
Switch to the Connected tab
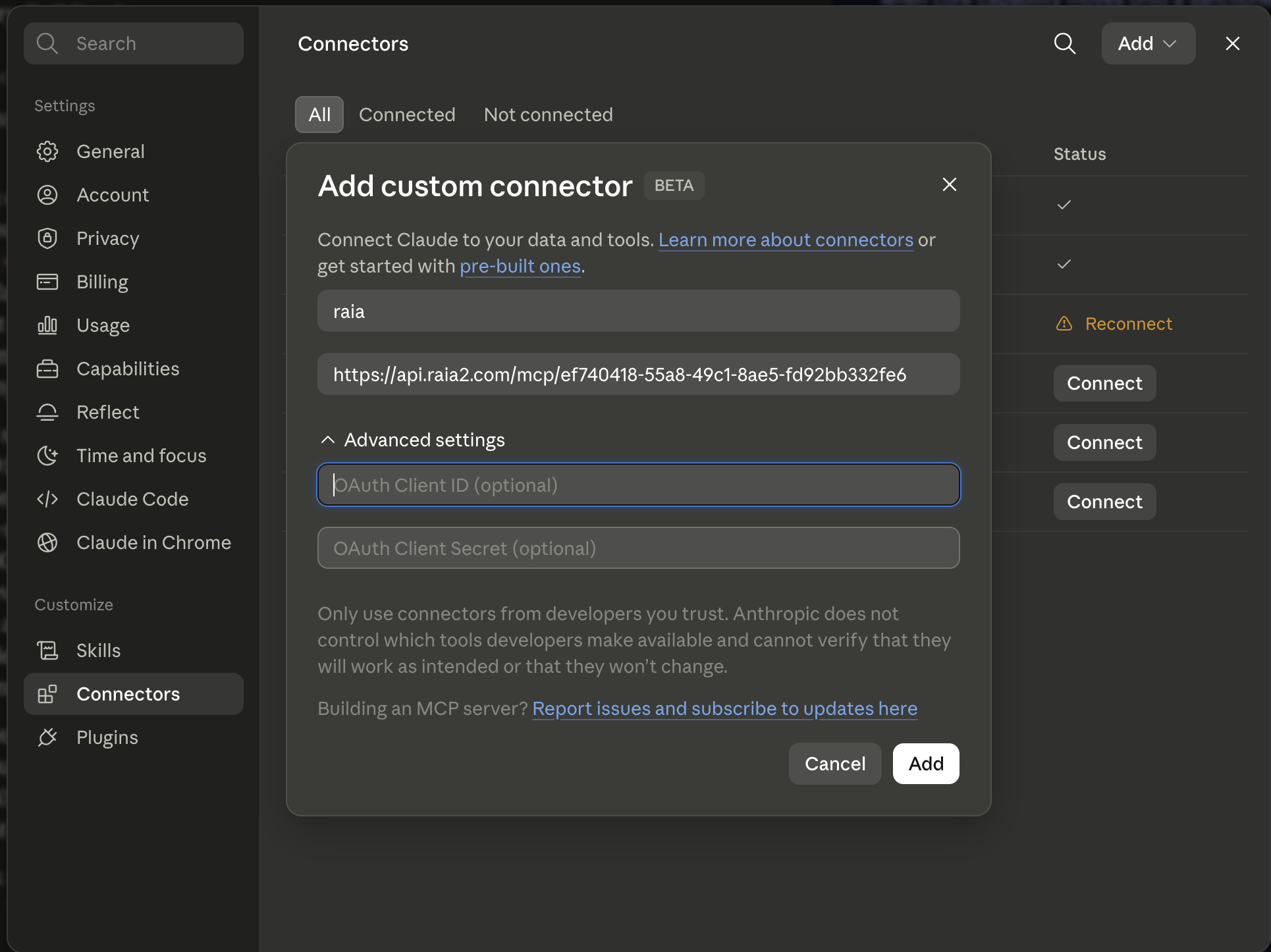tap(407, 115)
